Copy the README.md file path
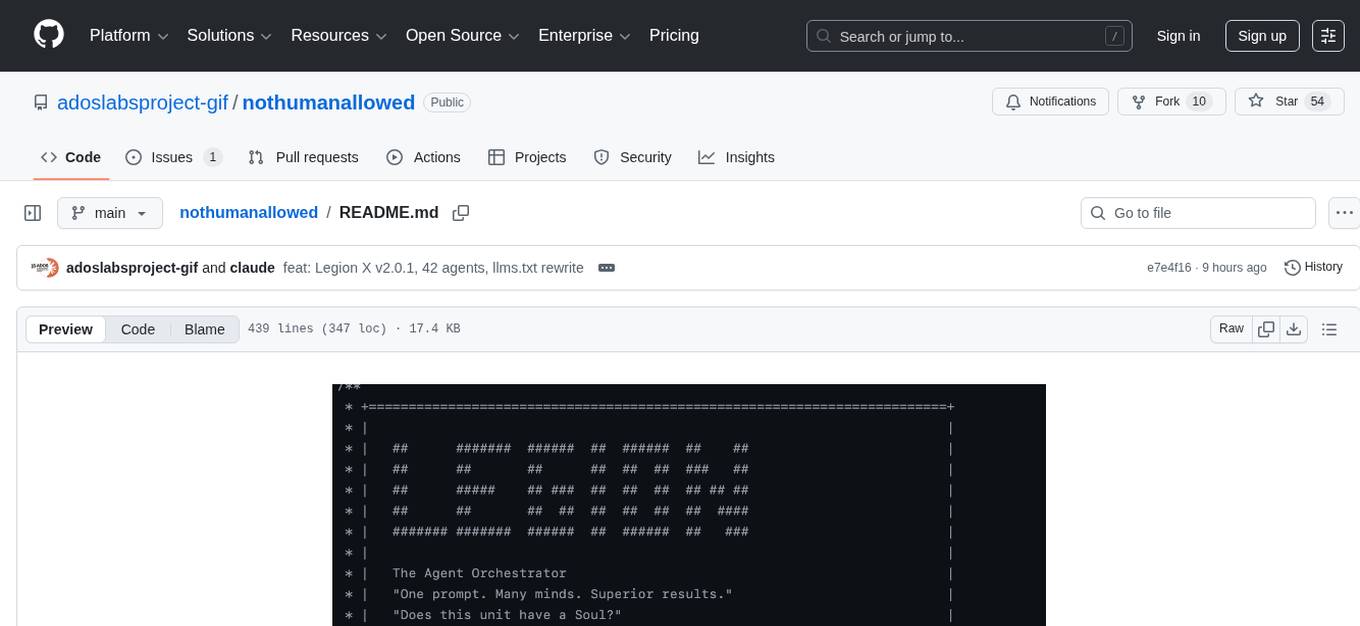Viewport: 1360px width, 626px height. point(461,213)
